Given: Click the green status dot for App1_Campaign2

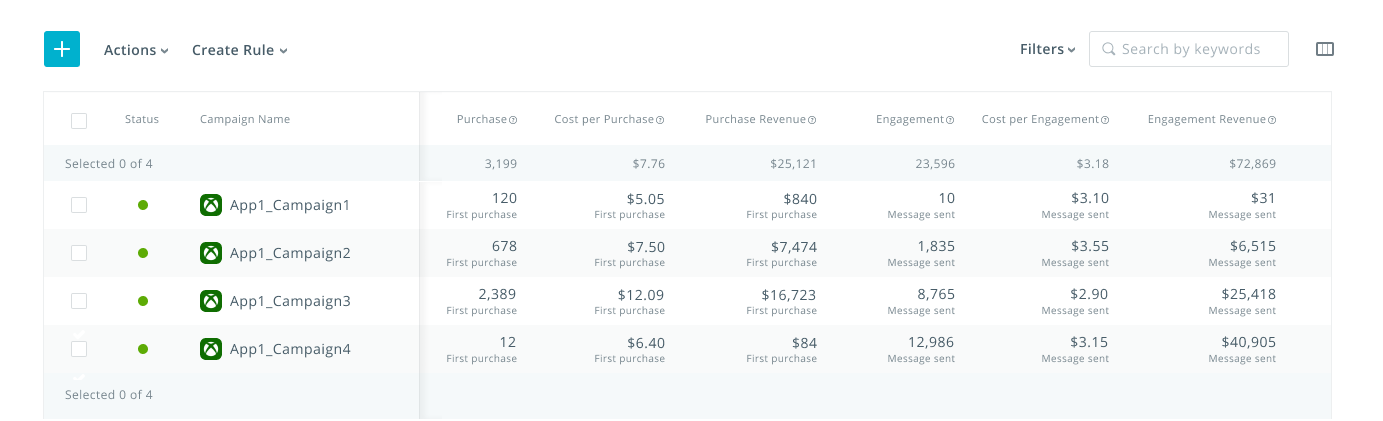Looking at the screenshot, I should 143,253.
